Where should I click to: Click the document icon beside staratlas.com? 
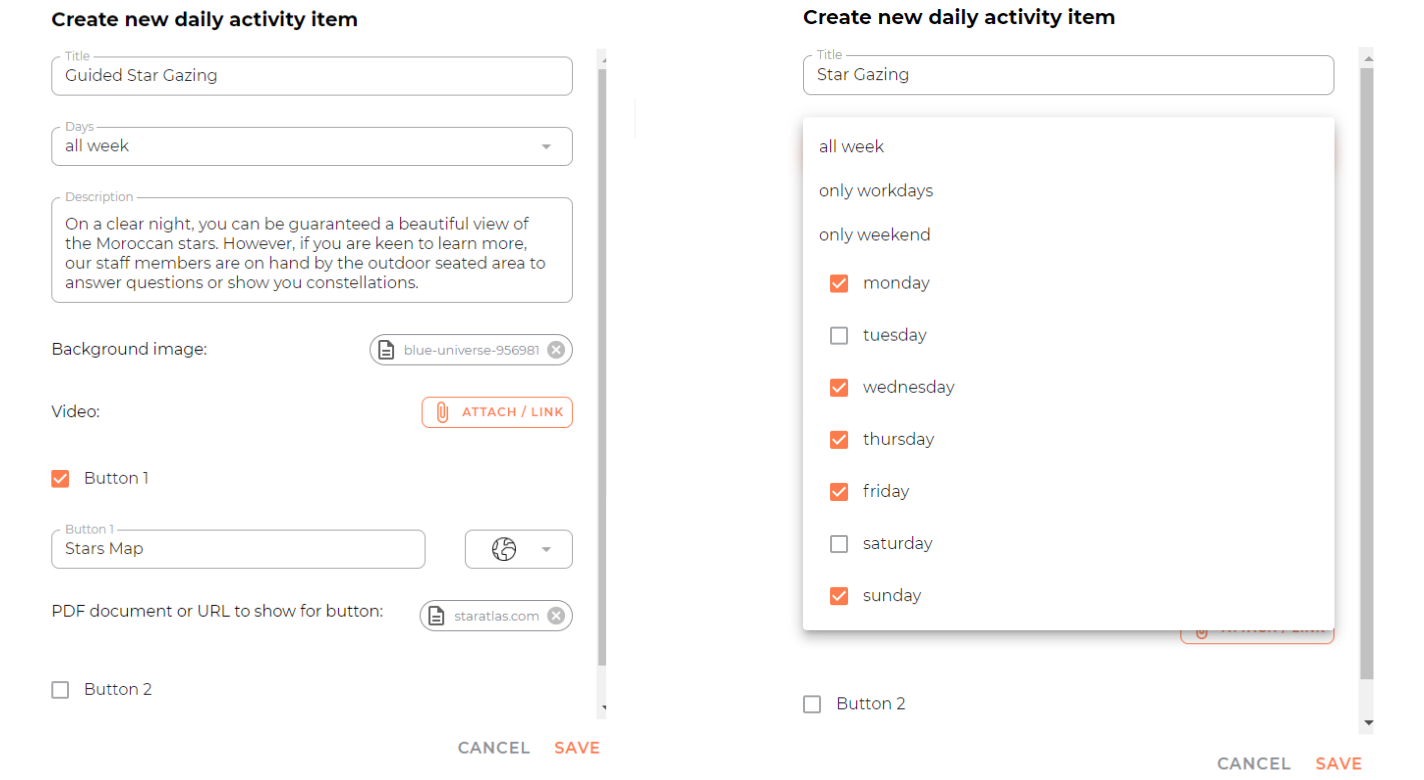[x=436, y=616]
